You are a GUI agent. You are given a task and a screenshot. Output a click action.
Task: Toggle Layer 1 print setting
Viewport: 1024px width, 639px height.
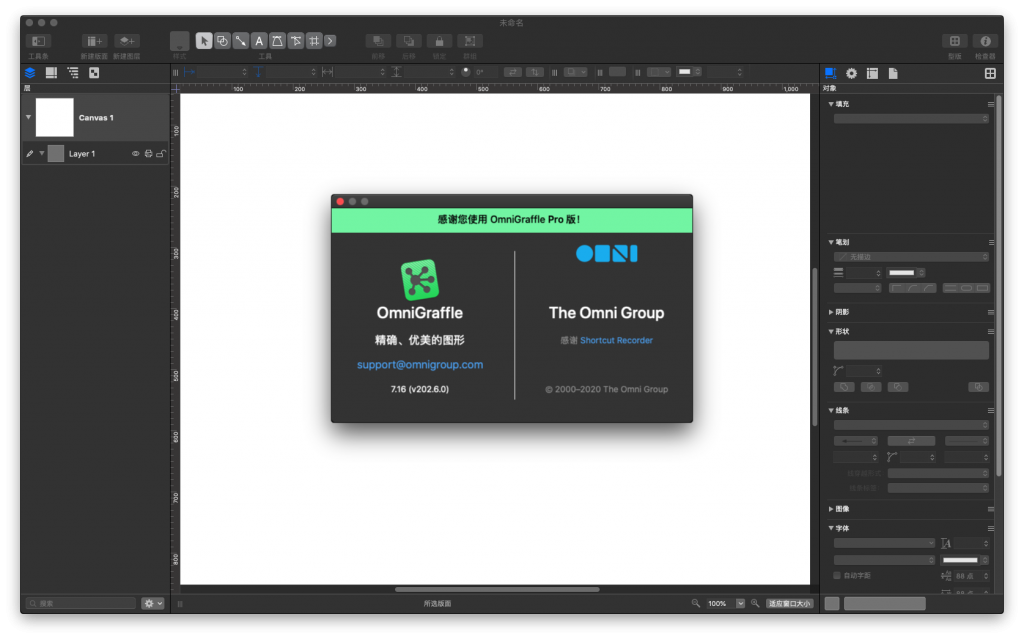[148, 154]
